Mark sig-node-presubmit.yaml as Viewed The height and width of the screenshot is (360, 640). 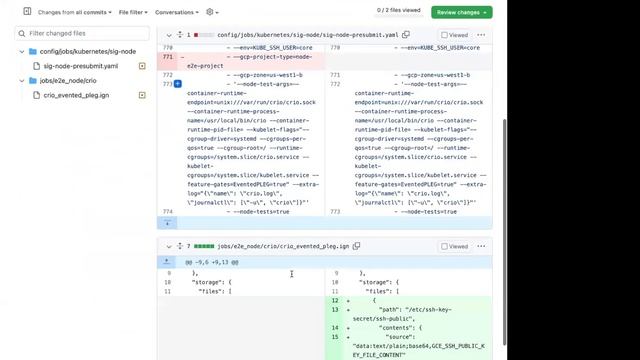click(455, 35)
